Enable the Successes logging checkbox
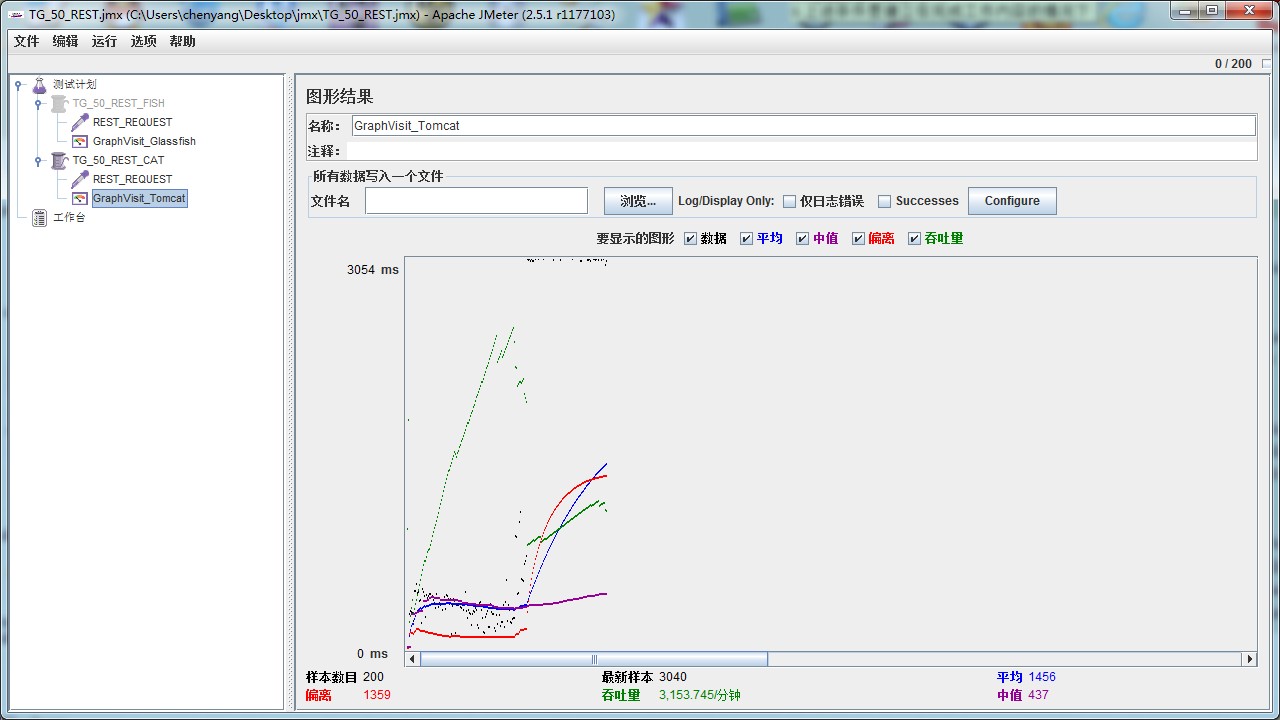The height and width of the screenshot is (720, 1280). [884, 200]
